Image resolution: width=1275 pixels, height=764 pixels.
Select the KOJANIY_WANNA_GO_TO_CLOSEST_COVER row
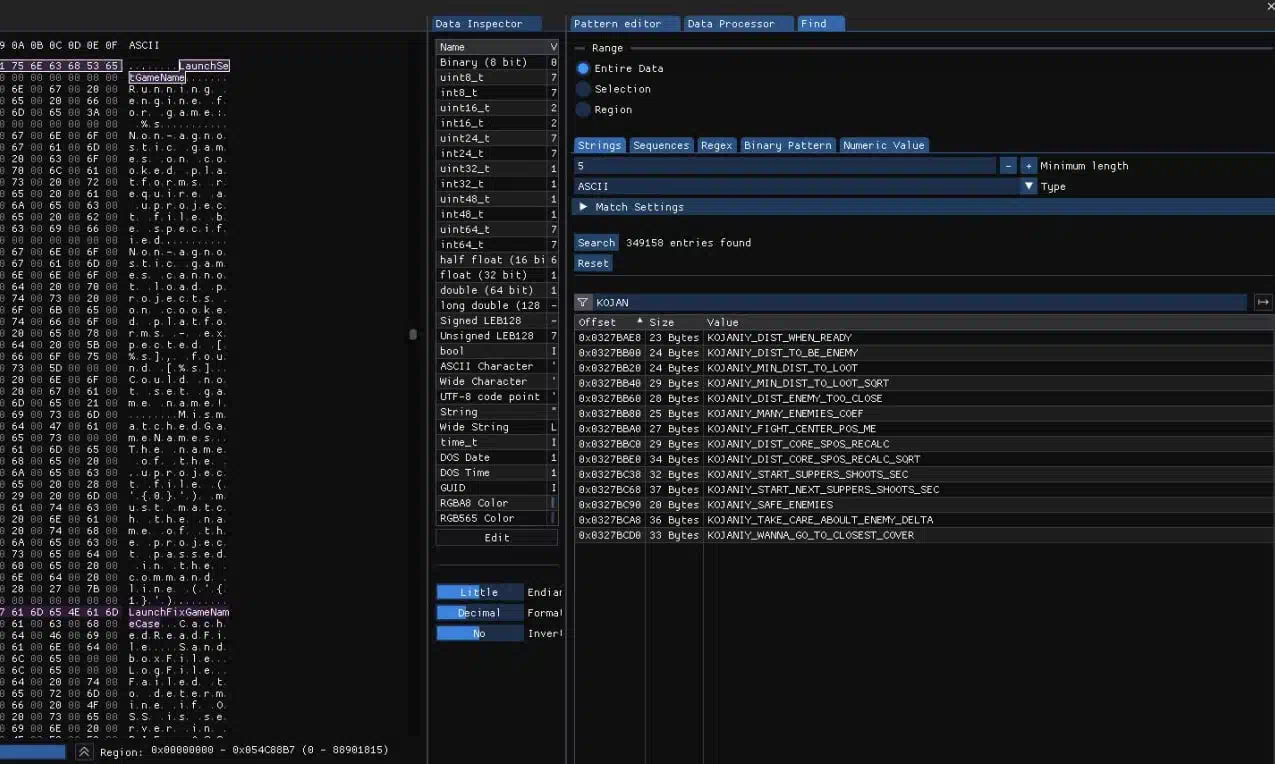pyautogui.click(x=924, y=535)
